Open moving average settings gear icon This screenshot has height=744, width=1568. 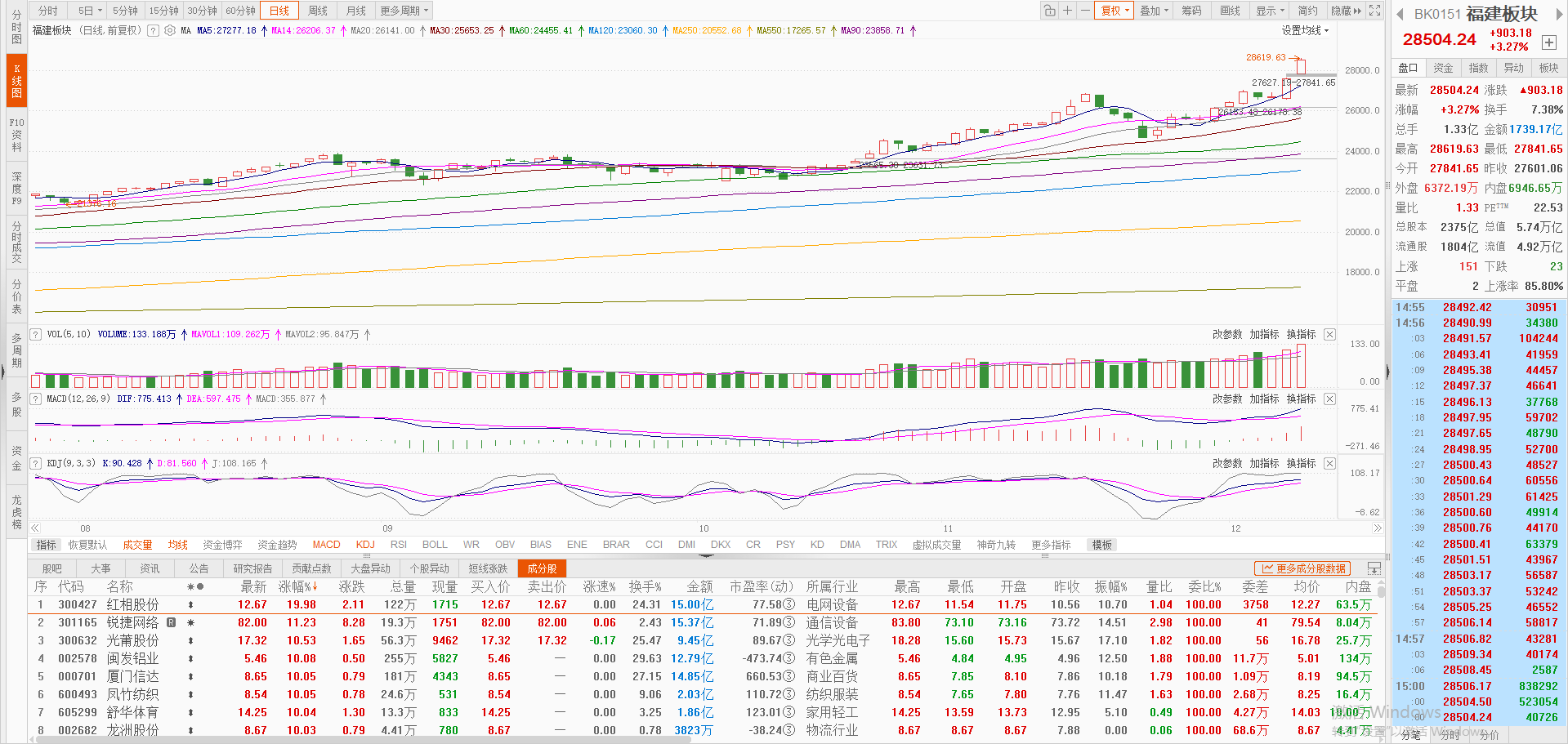tap(170, 30)
